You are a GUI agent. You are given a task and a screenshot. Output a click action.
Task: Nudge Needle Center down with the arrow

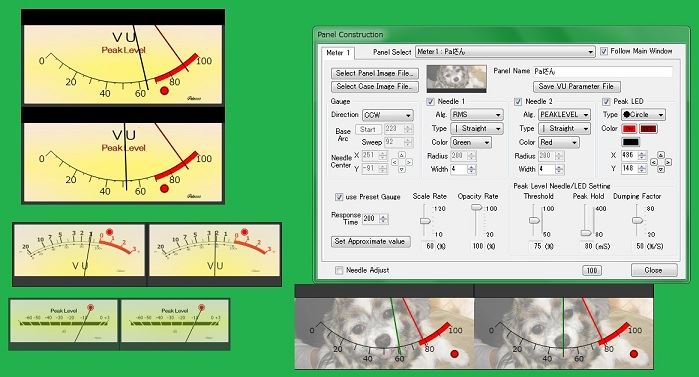tap(402, 169)
